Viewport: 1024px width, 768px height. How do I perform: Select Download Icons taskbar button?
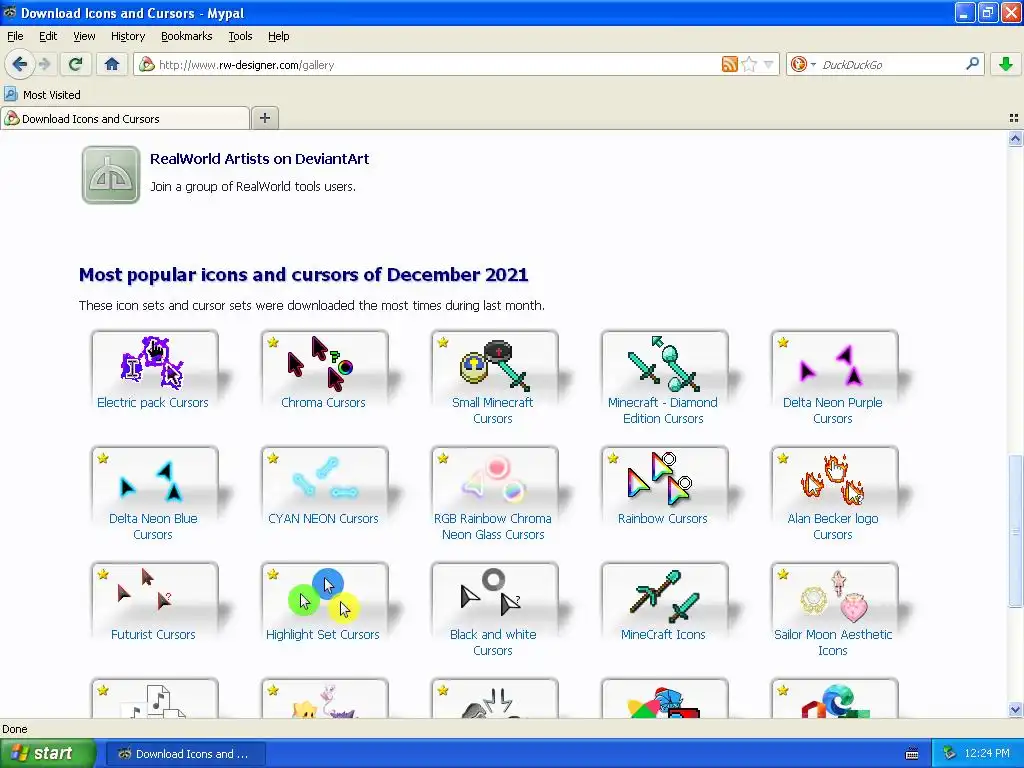185,754
